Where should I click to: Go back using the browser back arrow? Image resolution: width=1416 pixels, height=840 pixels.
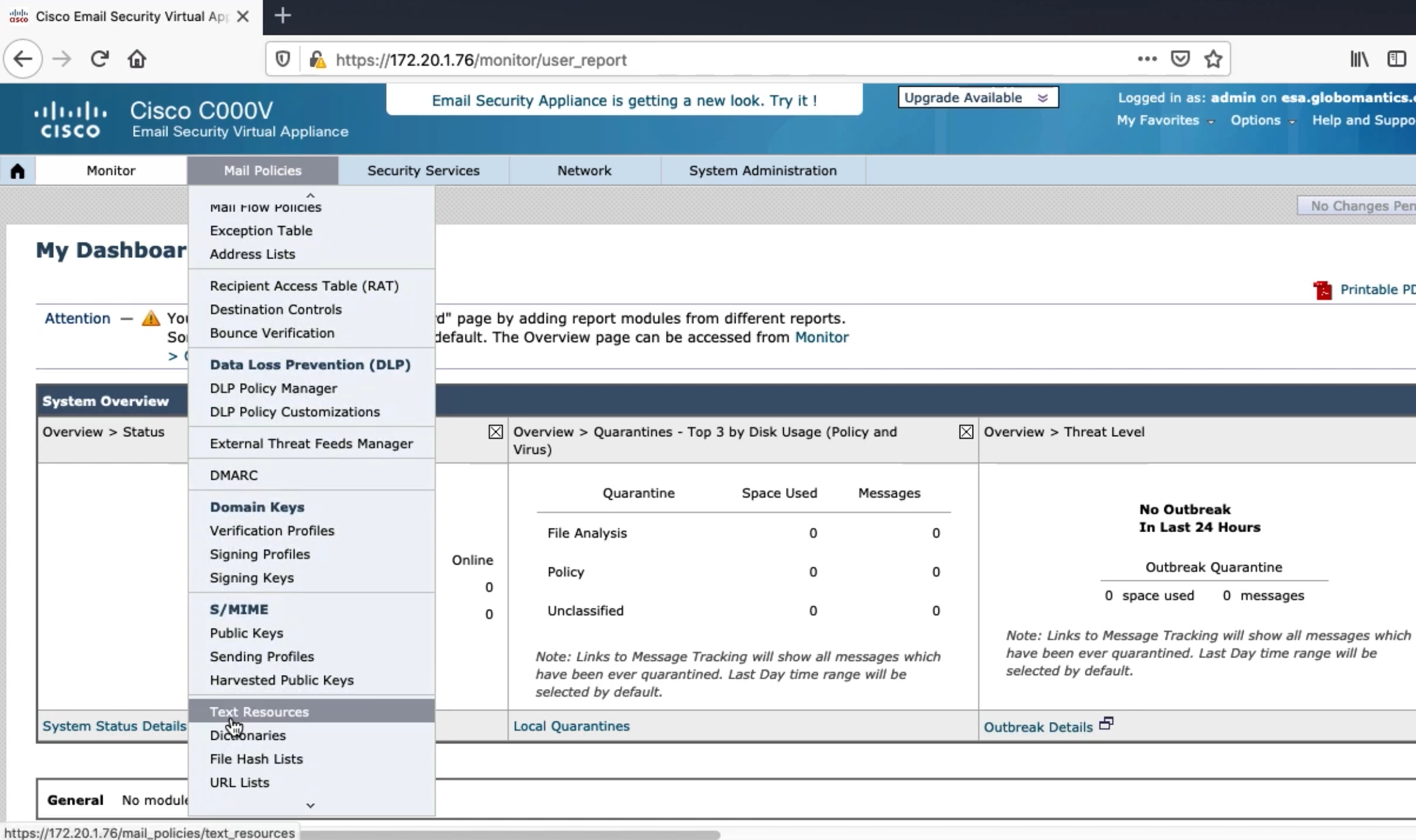point(23,59)
